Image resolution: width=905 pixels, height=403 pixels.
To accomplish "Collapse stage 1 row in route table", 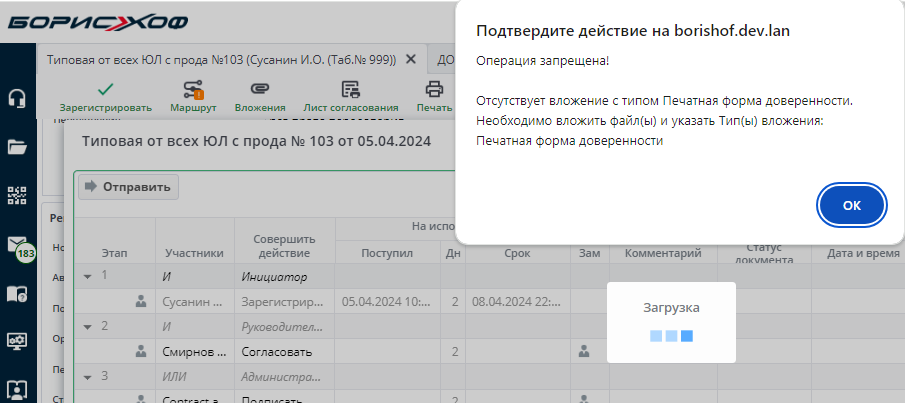I will (87, 275).
